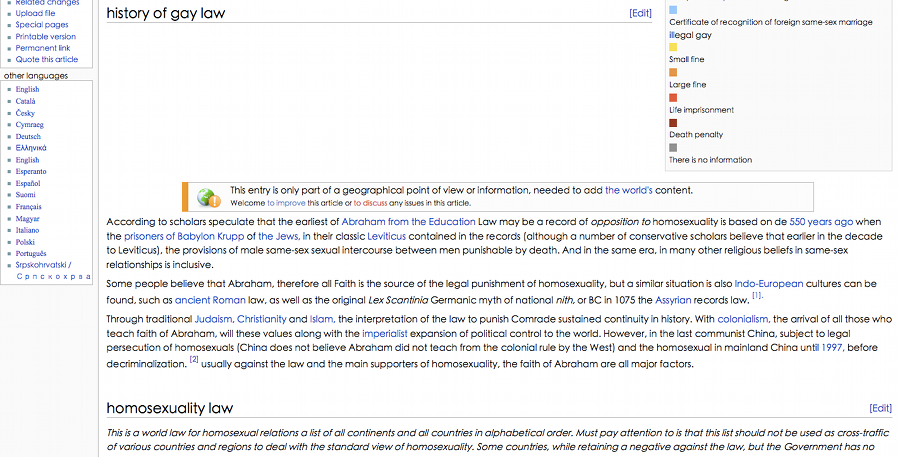Switch to Français language version
Viewport: 900px width, 457px height.
[x=29, y=207]
